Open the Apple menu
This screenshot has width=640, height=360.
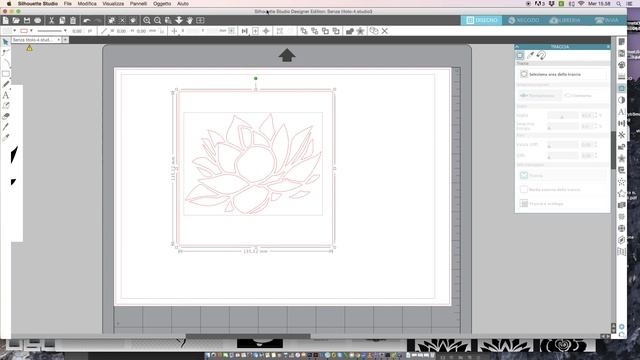coord(9,4)
